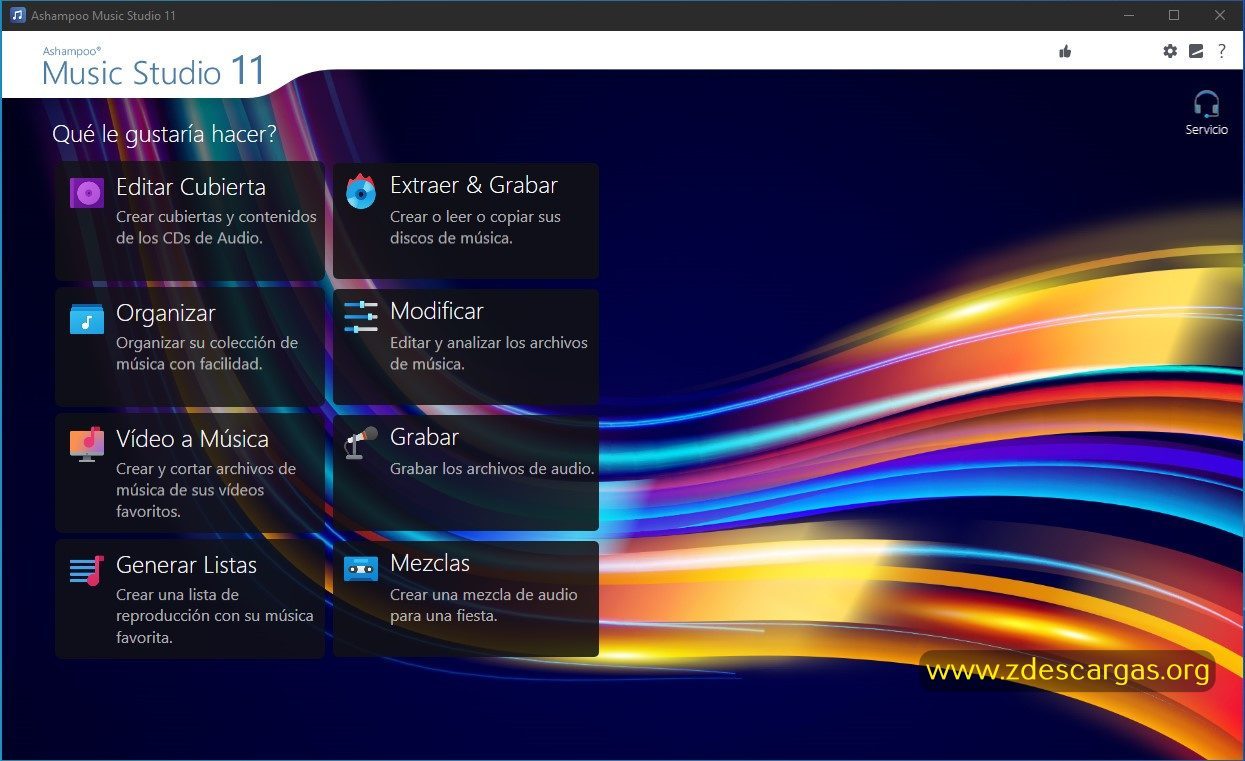Close the Ashampoo Music Studio window
The height and width of the screenshot is (761, 1245).
(x=1220, y=15)
